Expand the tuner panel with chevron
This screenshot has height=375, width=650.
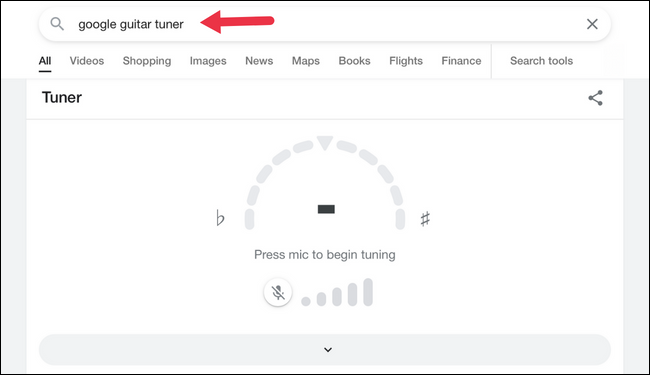coord(325,350)
